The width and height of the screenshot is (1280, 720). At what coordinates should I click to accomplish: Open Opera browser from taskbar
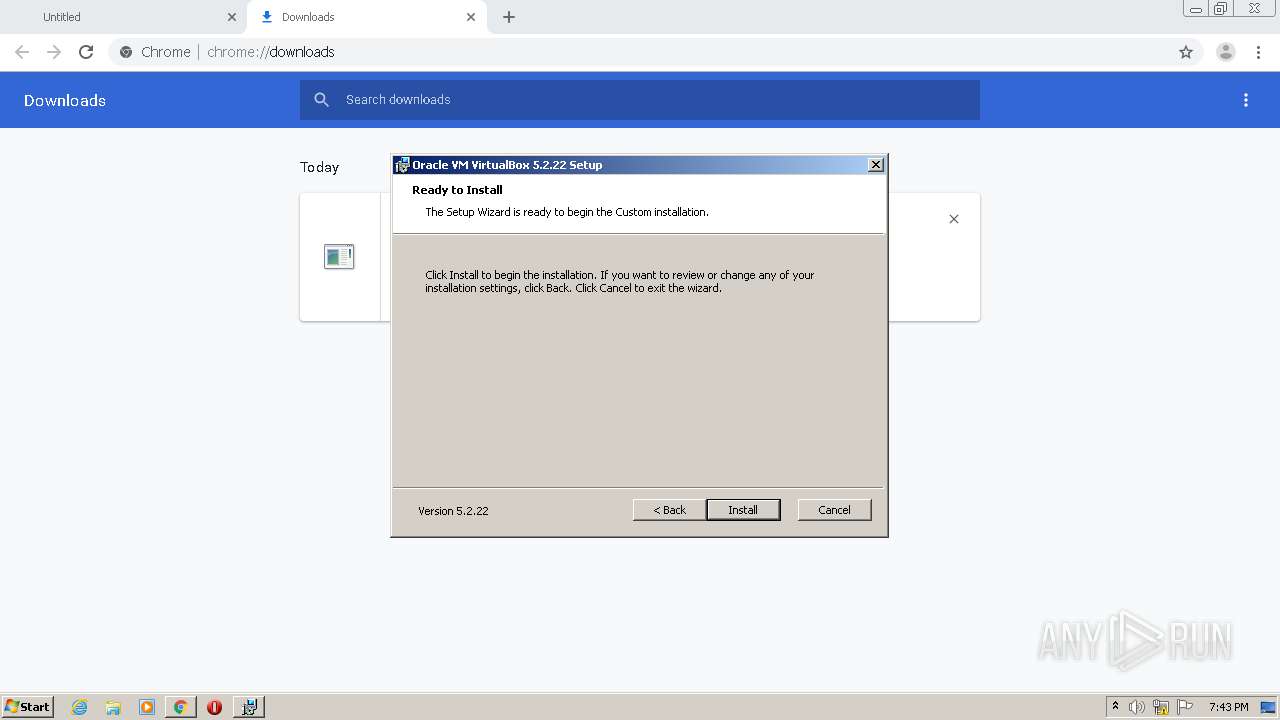pyautogui.click(x=214, y=707)
